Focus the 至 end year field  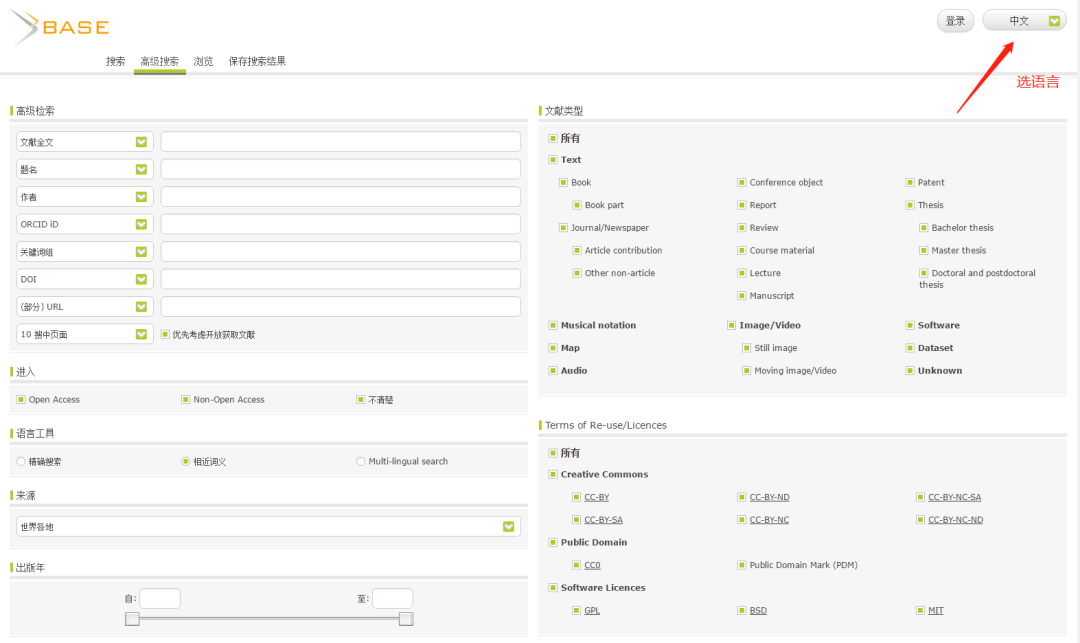[393, 598]
